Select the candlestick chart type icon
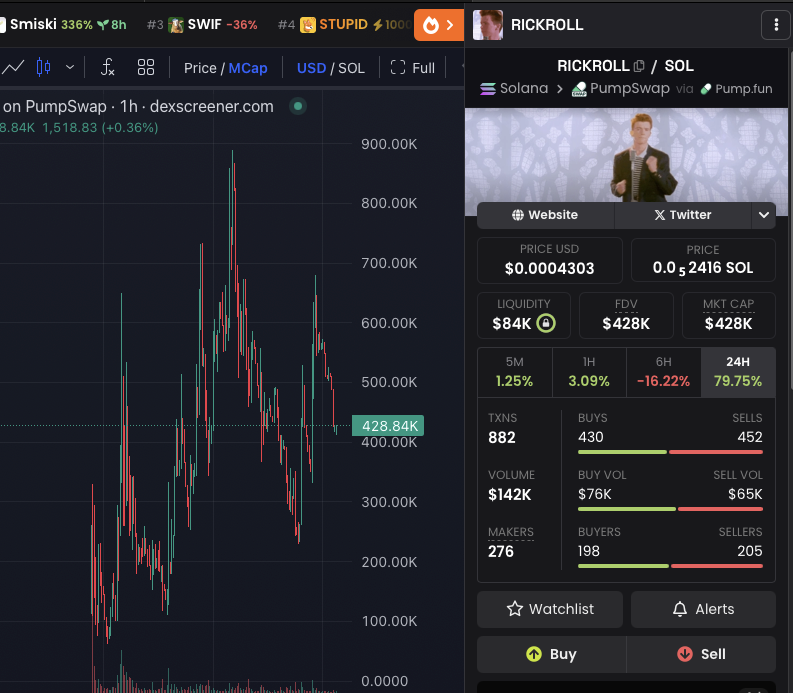 (43, 67)
